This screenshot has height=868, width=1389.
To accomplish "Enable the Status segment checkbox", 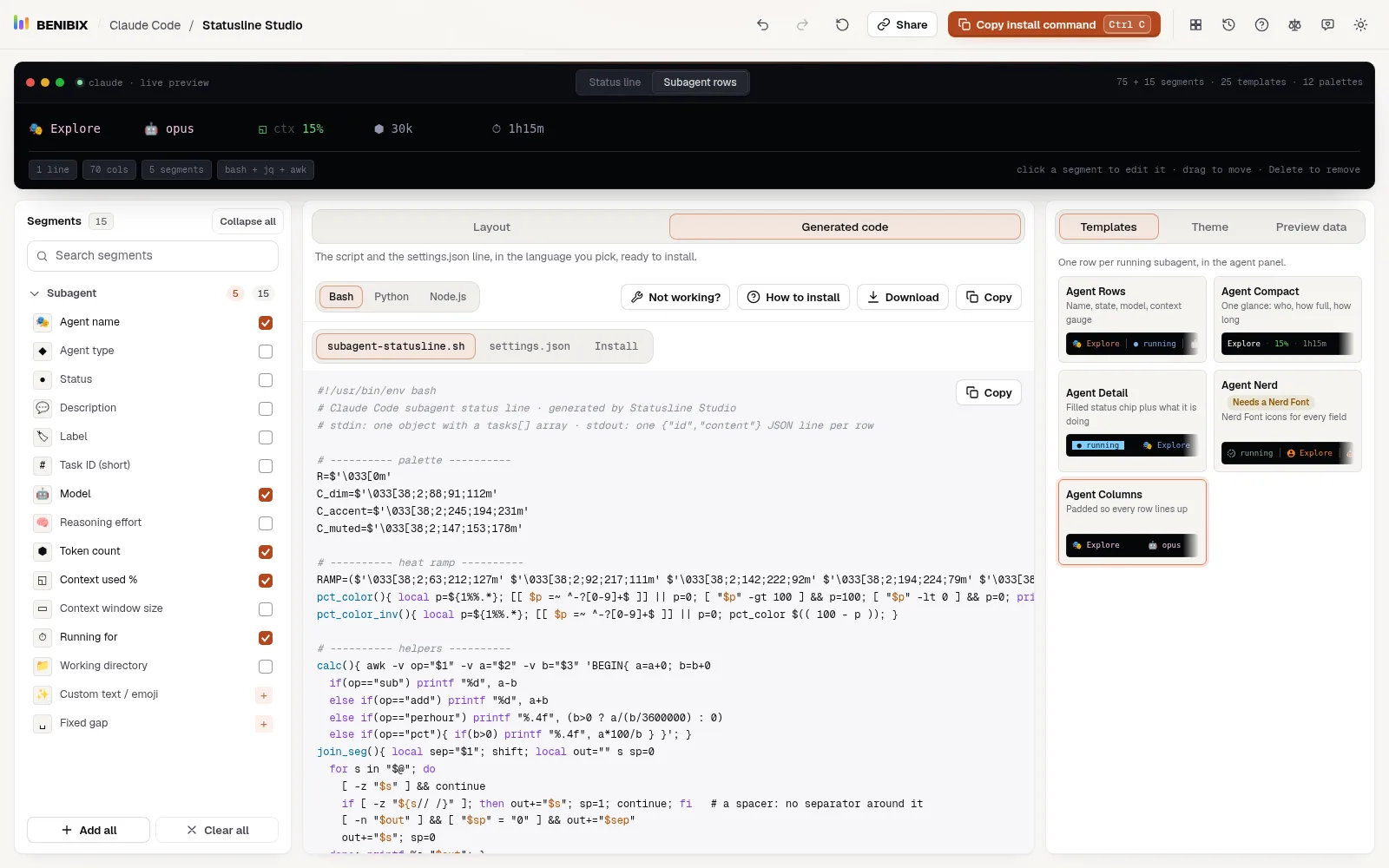I will (x=266, y=380).
